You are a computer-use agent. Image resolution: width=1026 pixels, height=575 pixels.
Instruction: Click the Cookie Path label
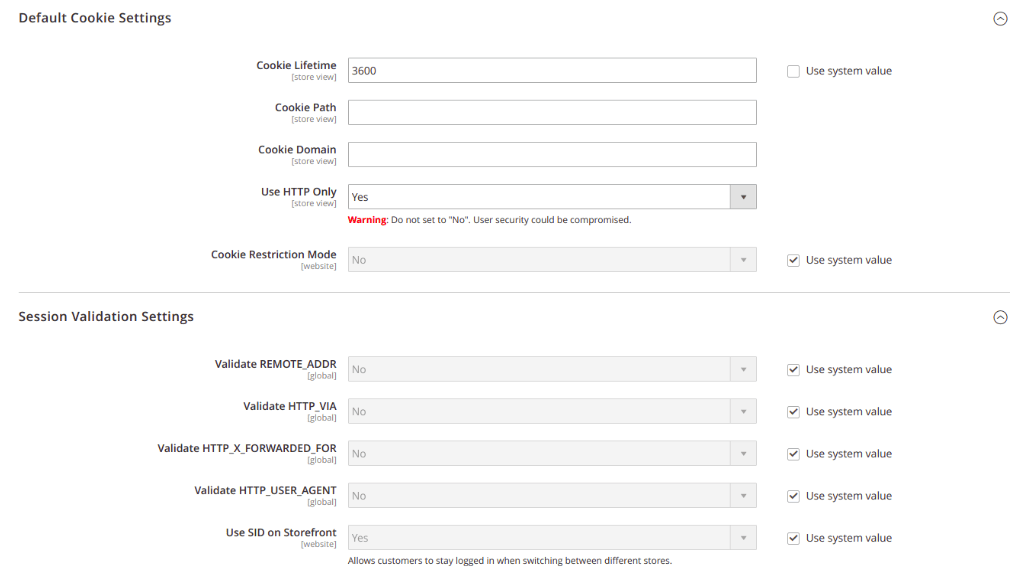pyautogui.click(x=305, y=107)
